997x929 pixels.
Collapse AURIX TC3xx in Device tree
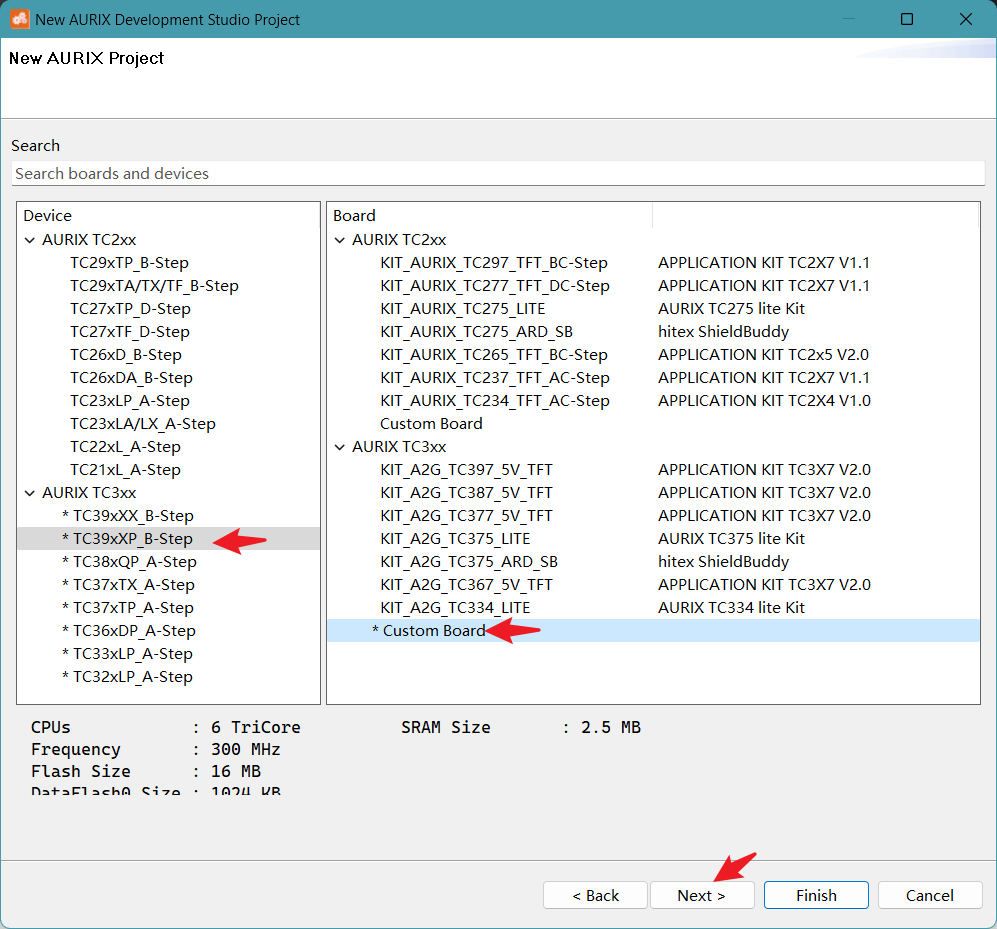click(x=30, y=493)
